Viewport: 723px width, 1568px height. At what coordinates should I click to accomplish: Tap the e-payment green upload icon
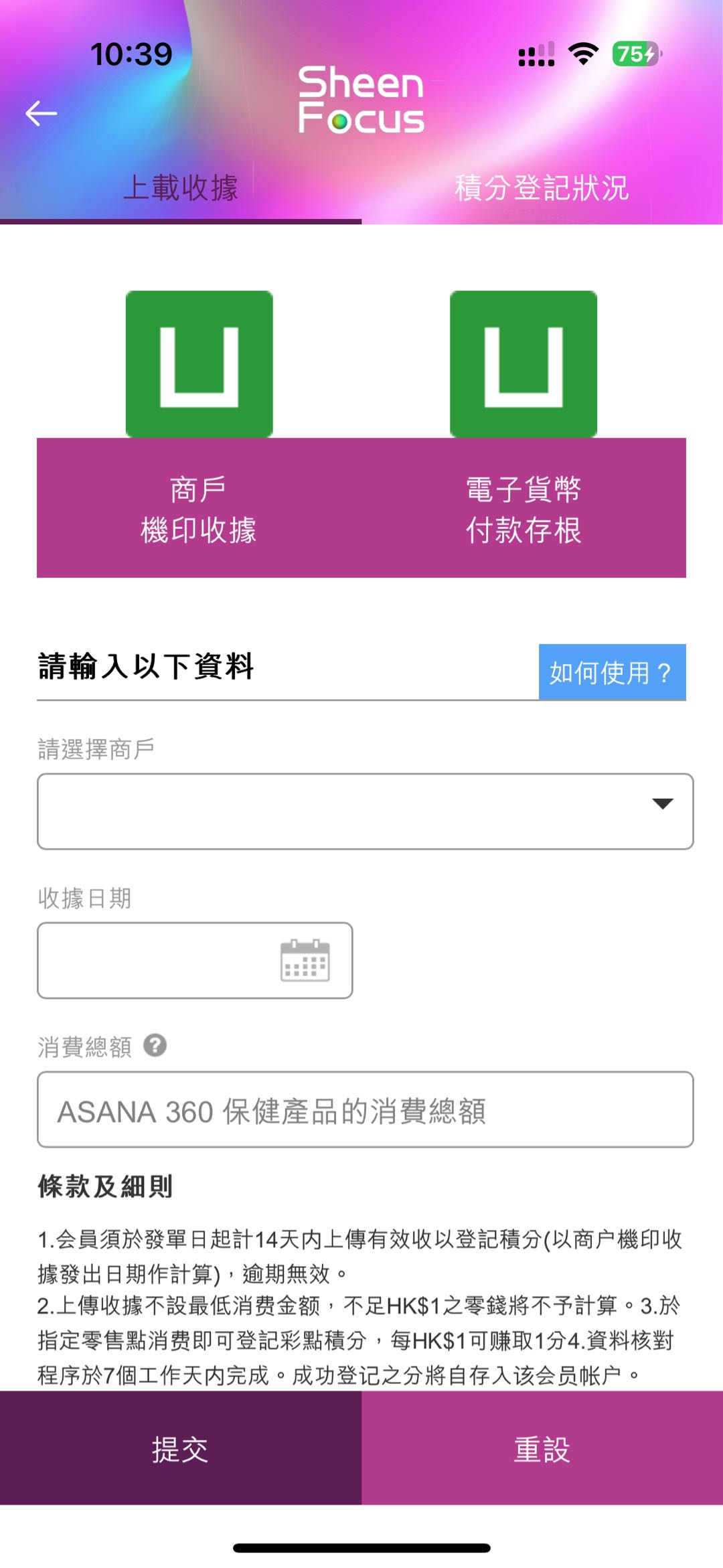pyautogui.click(x=524, y=364)
